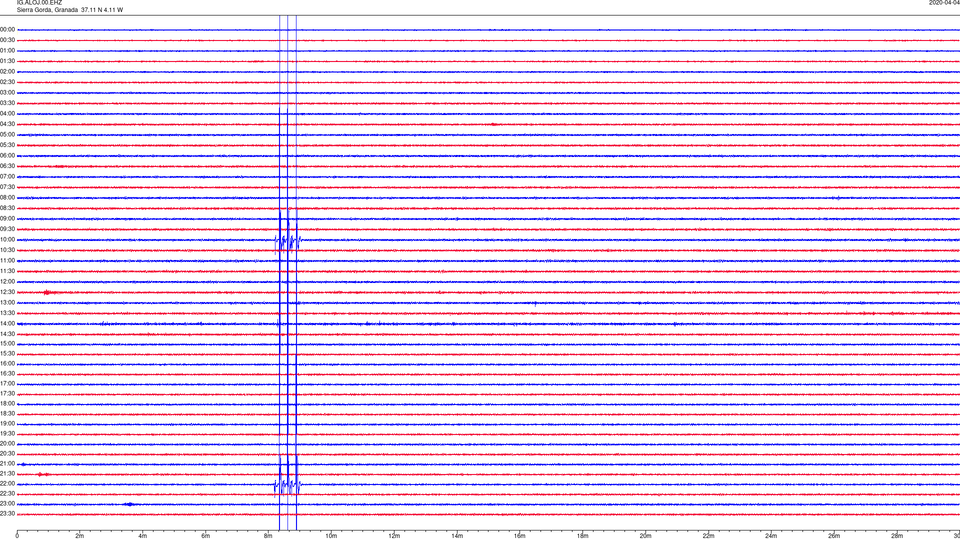Select the 00:00 trace time label
The width and height of the screenshot is (960, 540).
(x=7, y=29)
